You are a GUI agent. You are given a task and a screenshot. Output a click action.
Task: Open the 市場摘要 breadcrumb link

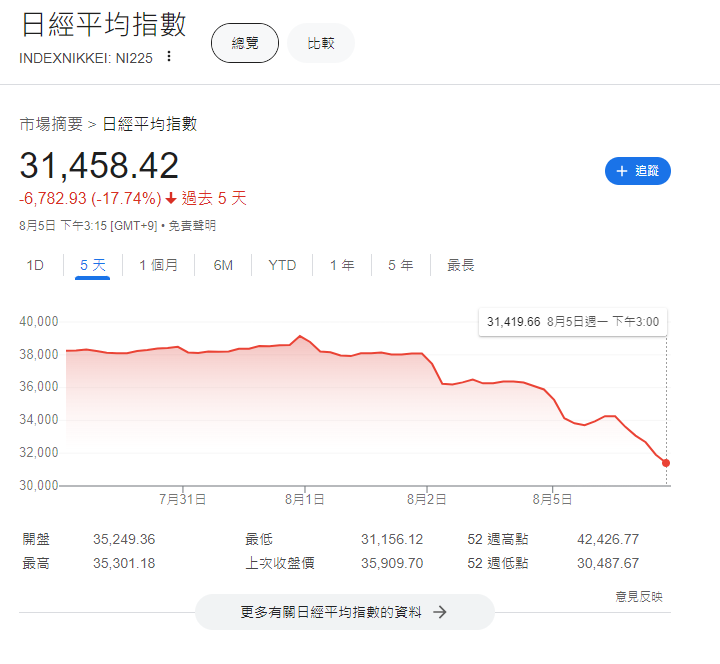tap(51, 124)
